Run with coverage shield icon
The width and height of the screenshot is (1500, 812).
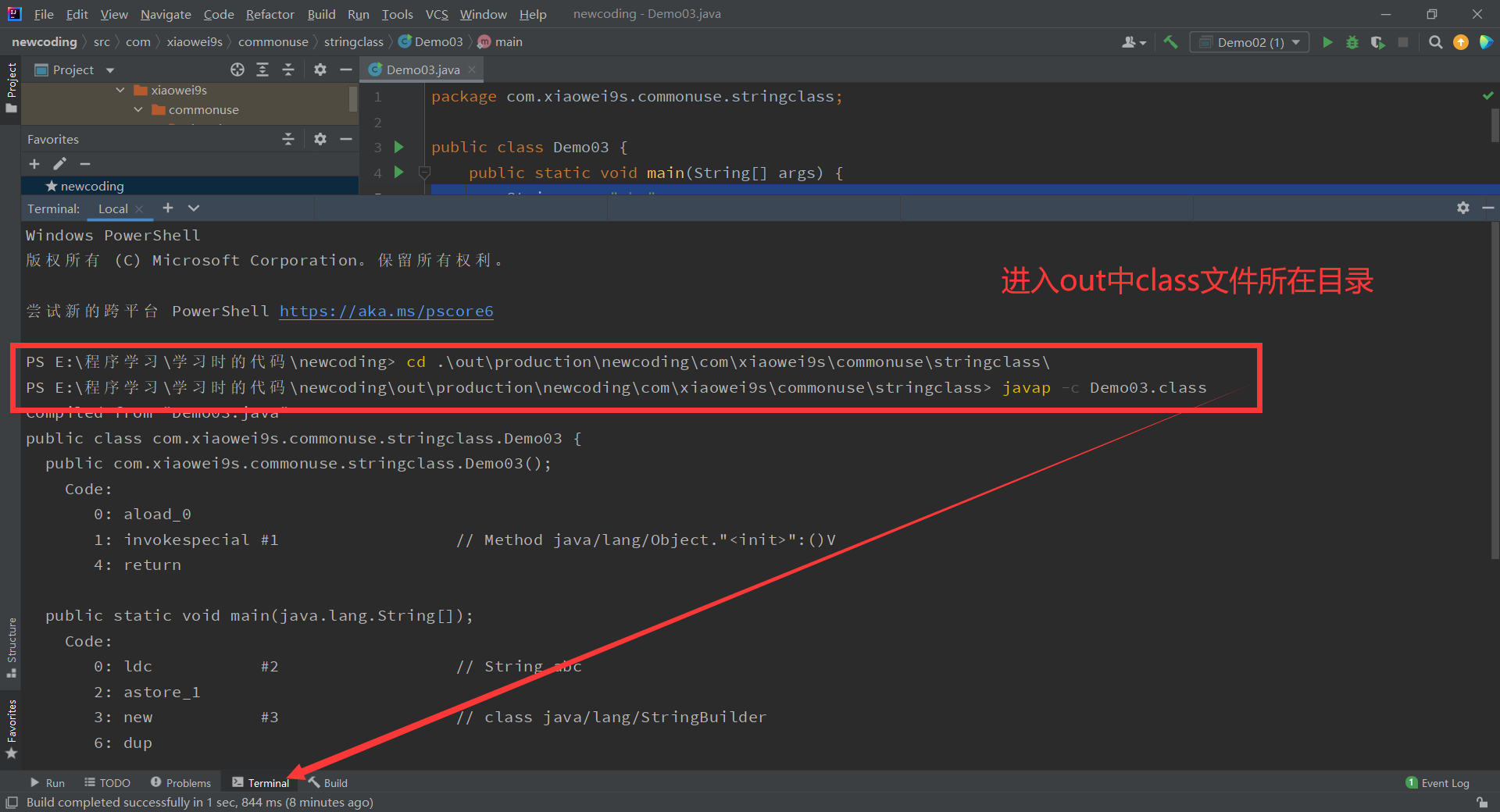[x=1378, y=42]
